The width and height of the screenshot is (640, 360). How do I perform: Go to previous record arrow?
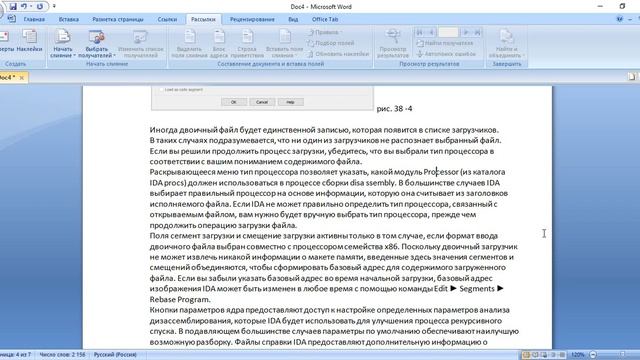pos(431,32)
